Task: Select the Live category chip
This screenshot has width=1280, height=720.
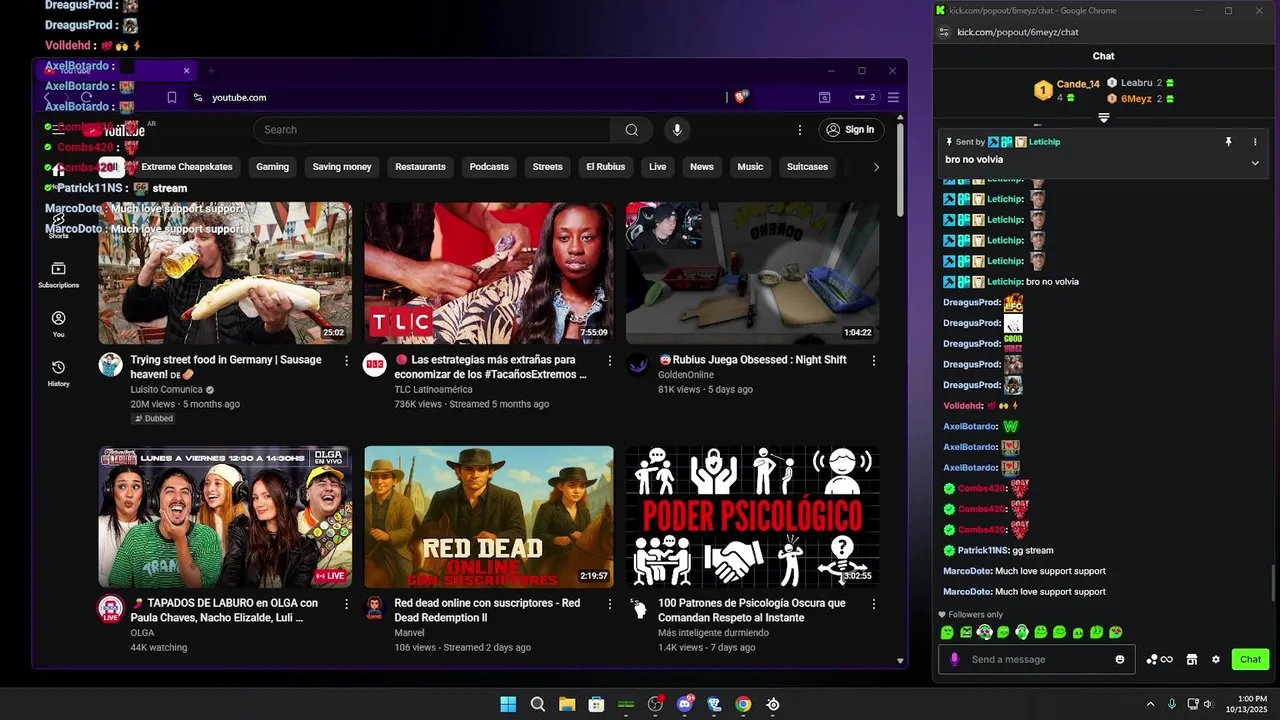Action: click(657, 167)
